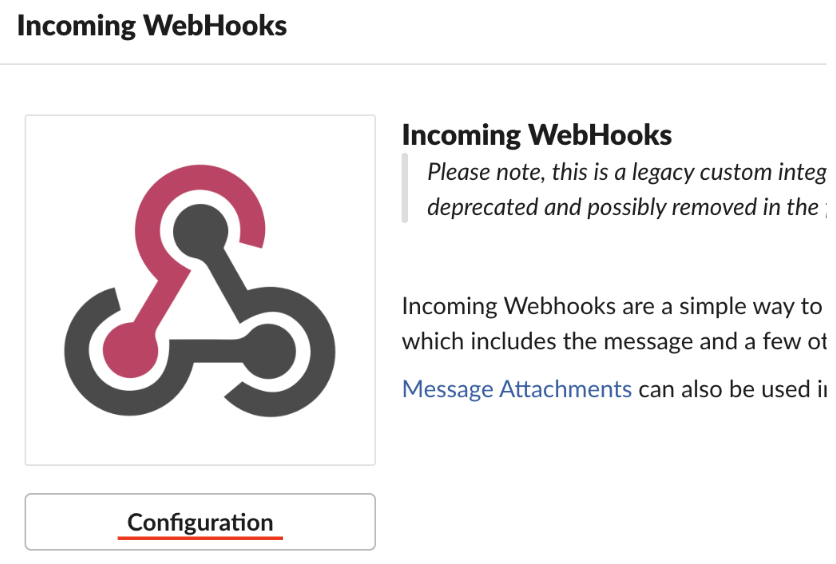Click the page title Incoming WebHooks at top
Viewport: 836px width, 564px height.
(152, 26)
